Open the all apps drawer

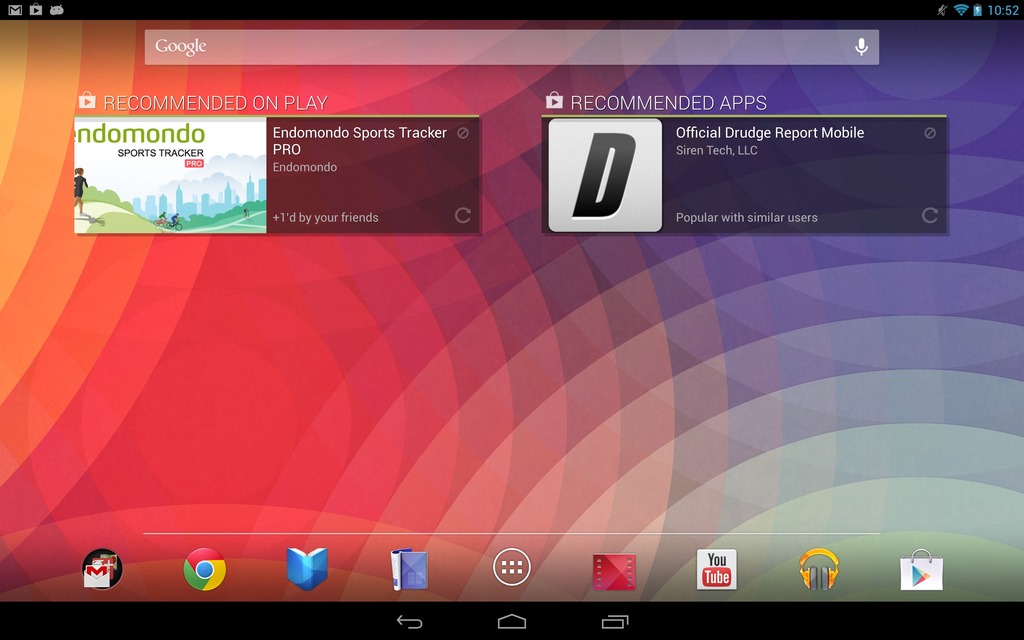(x=511, y=568)
